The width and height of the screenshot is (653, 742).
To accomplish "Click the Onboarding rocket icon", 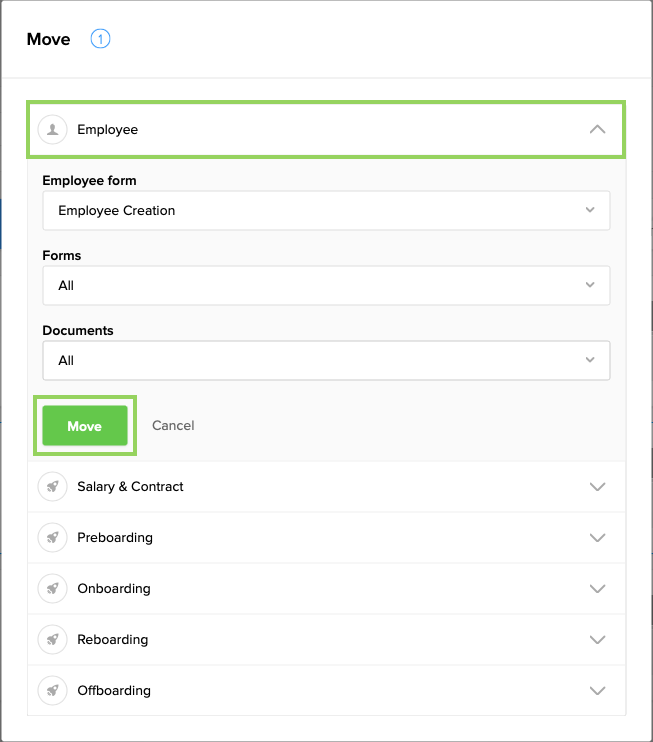I will 52,589.
